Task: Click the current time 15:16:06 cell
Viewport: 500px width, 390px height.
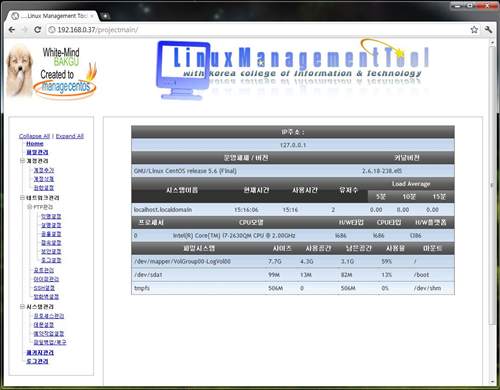Action: coord(246,210)
